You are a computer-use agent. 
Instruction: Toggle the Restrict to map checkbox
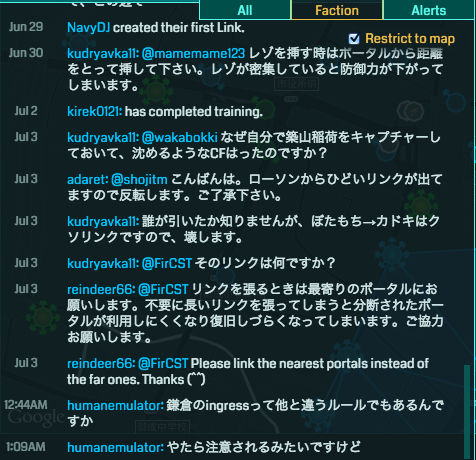[354, 39]
